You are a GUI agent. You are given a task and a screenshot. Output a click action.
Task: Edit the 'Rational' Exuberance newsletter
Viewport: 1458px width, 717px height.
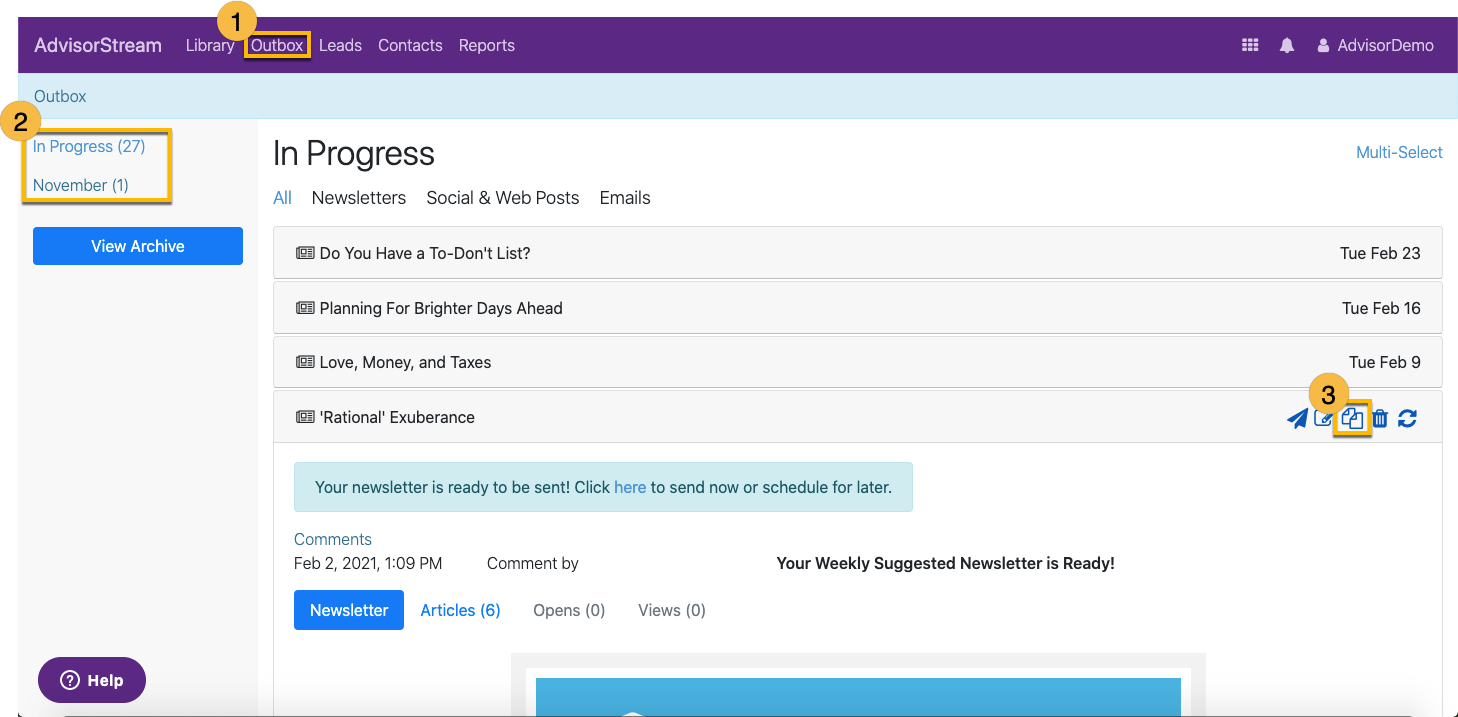[x=1323, y=418]
